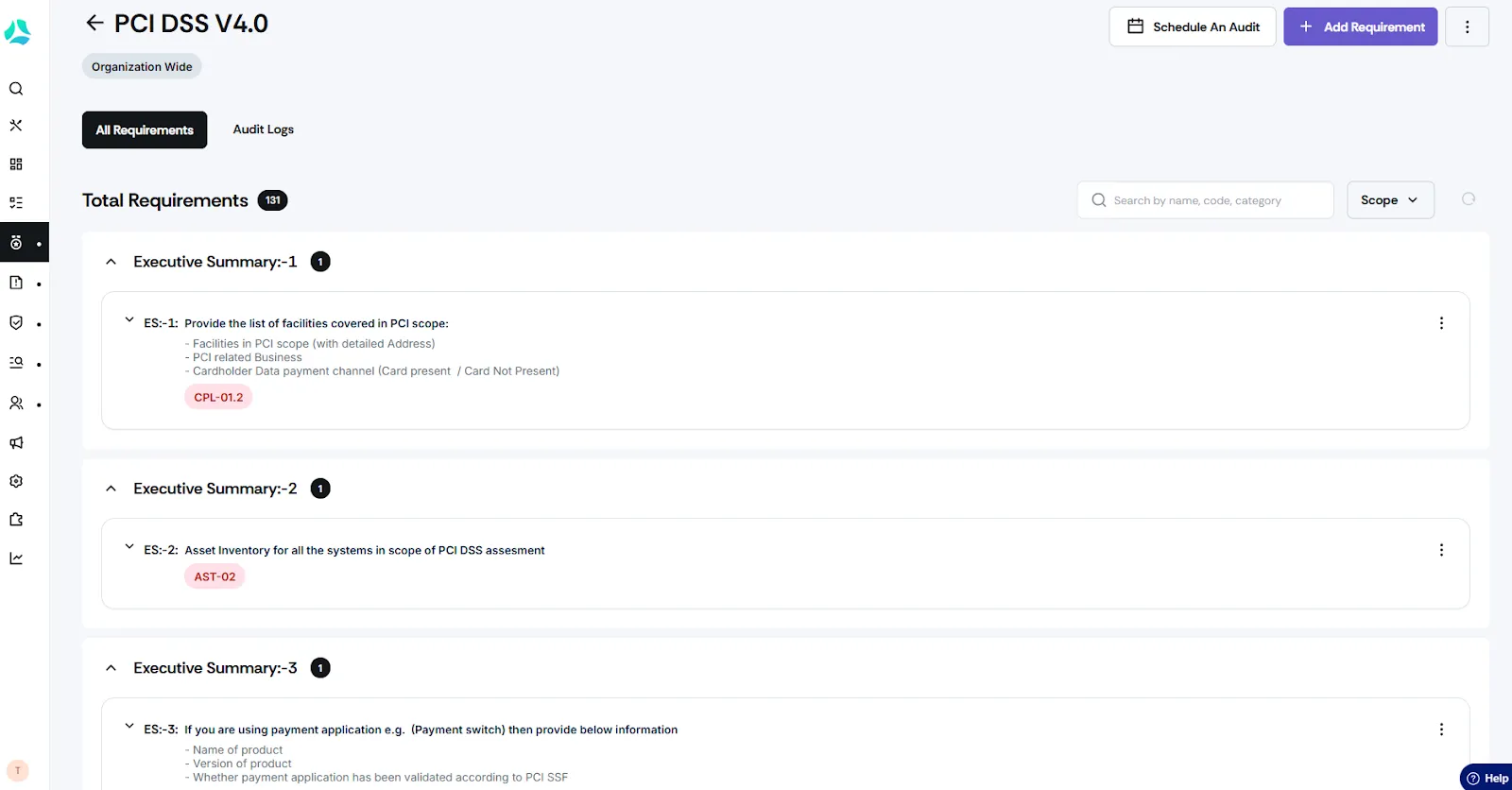Viewport: 1512px width, 790px height.
Task: Go back using the arrow beside PCI DSS V4.0
Action: pos(94,23)
